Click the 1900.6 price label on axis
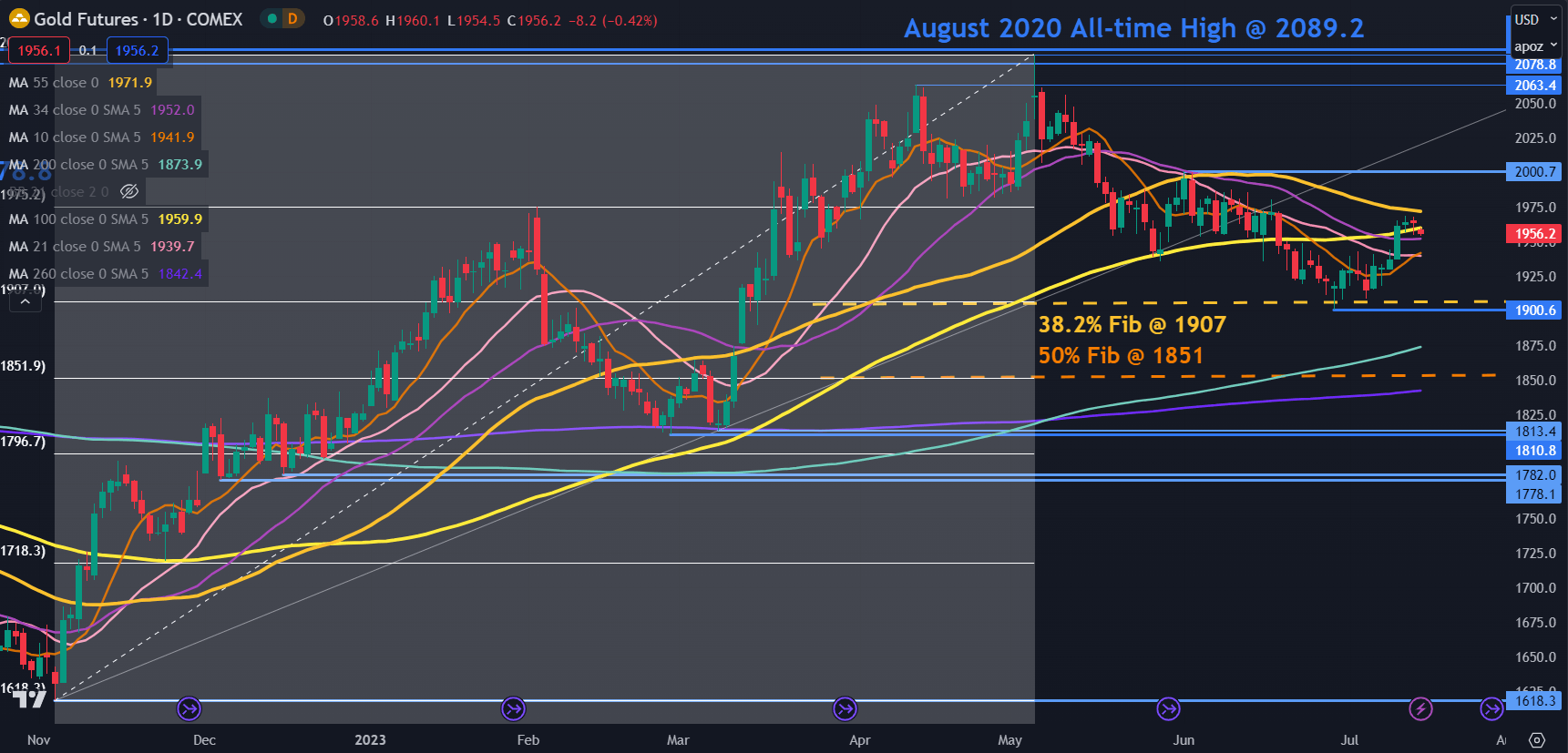The height and width of the screenshot is (753, 1568). 1535,310
